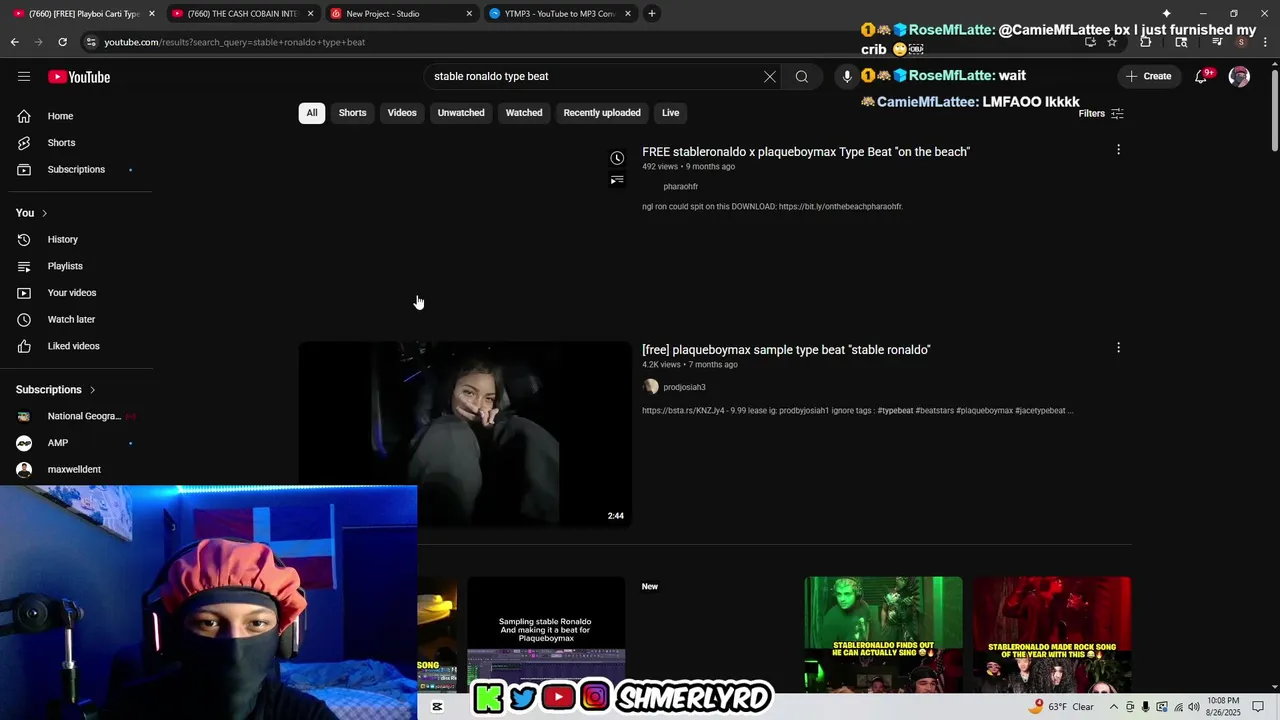Image resolution: width=1280 pixels, height=720 pixels.
Task: Open the "Sampling stable Ronaldo" short thumbnail
Action: (546, 634)
